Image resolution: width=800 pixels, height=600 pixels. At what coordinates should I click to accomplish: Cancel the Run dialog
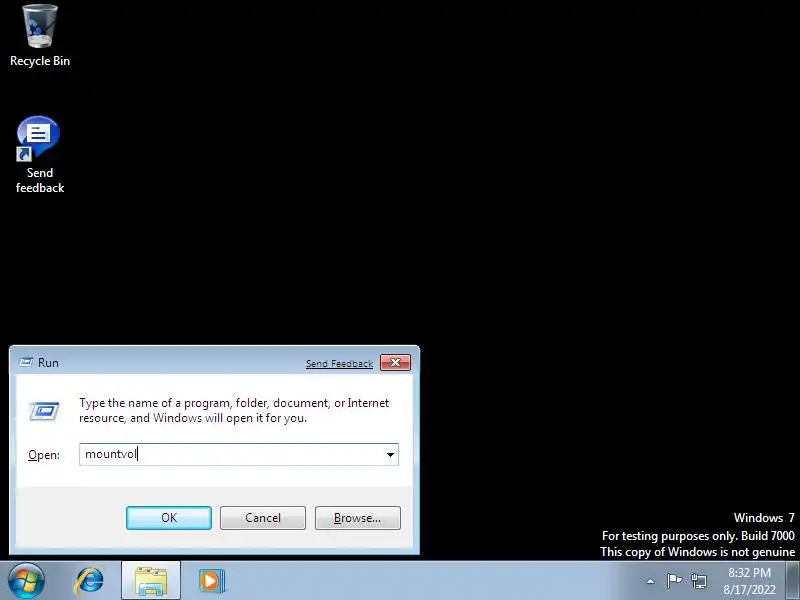coord(263,518)
